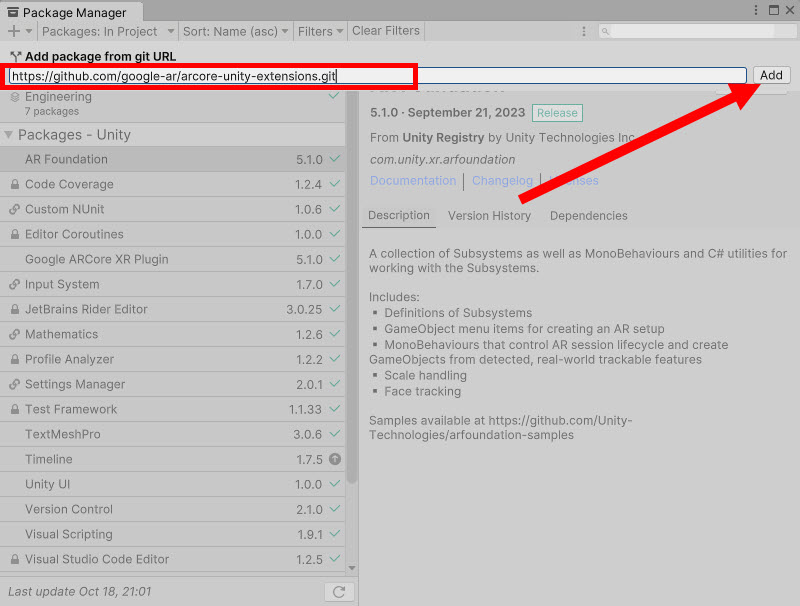Click the plus add-package icon
The height and width of the screenshot is (606, 800).
(14, 31)
